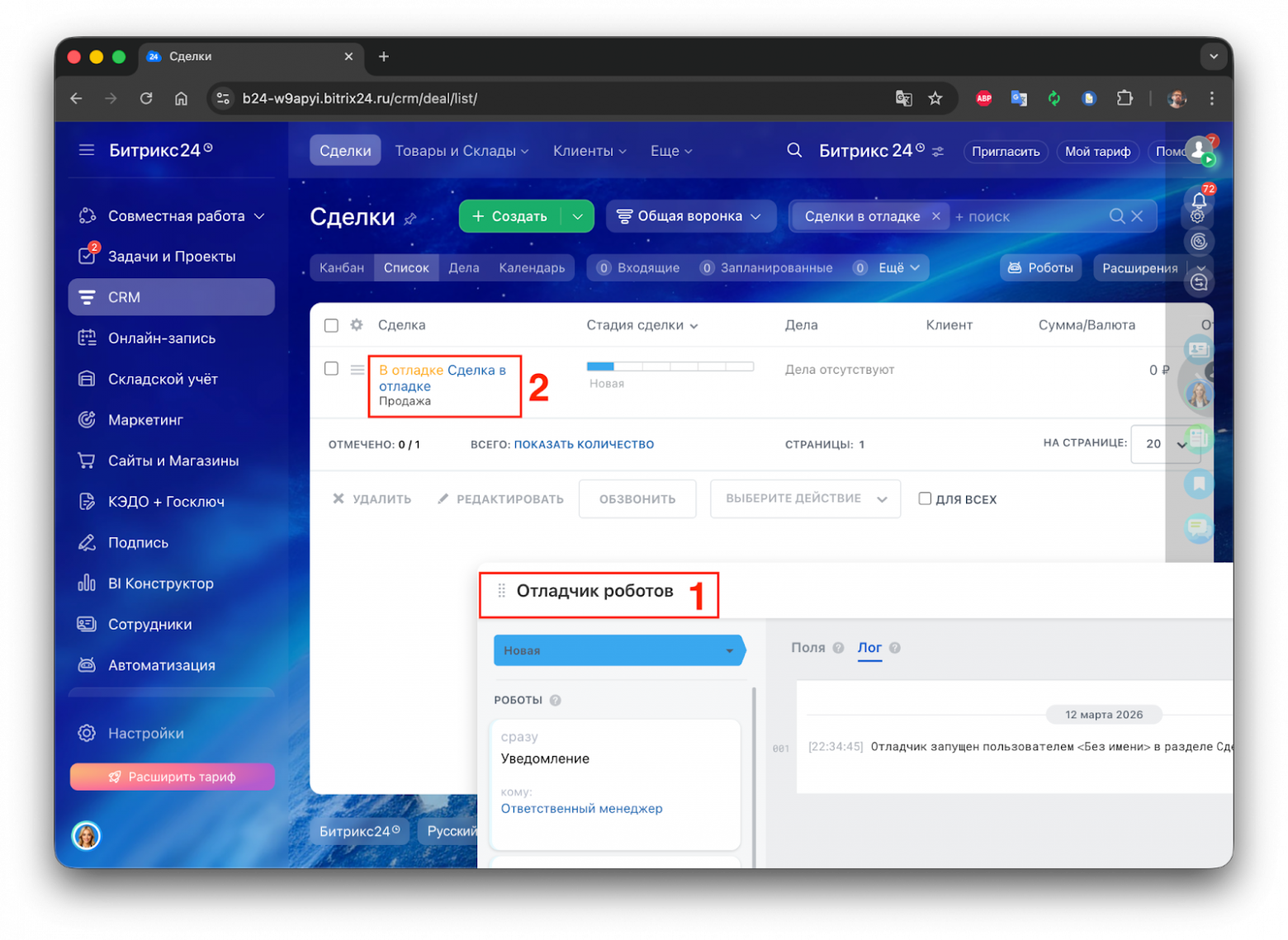Open Мой тариф button
1288x940 pixels.
pyautogui.click(x=1097, y=151)
